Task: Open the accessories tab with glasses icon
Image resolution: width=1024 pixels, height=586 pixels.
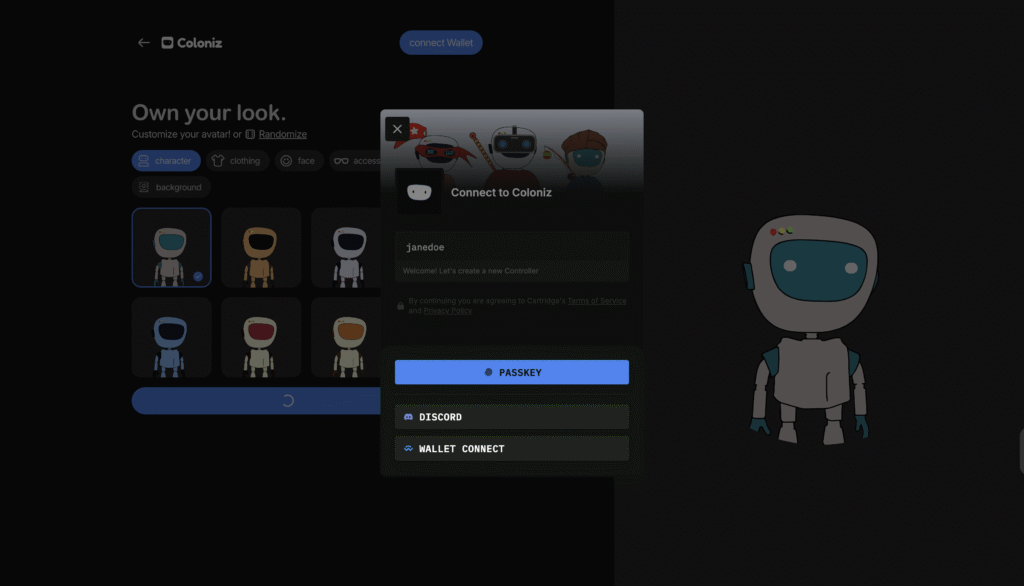Action: click(355, 161)
